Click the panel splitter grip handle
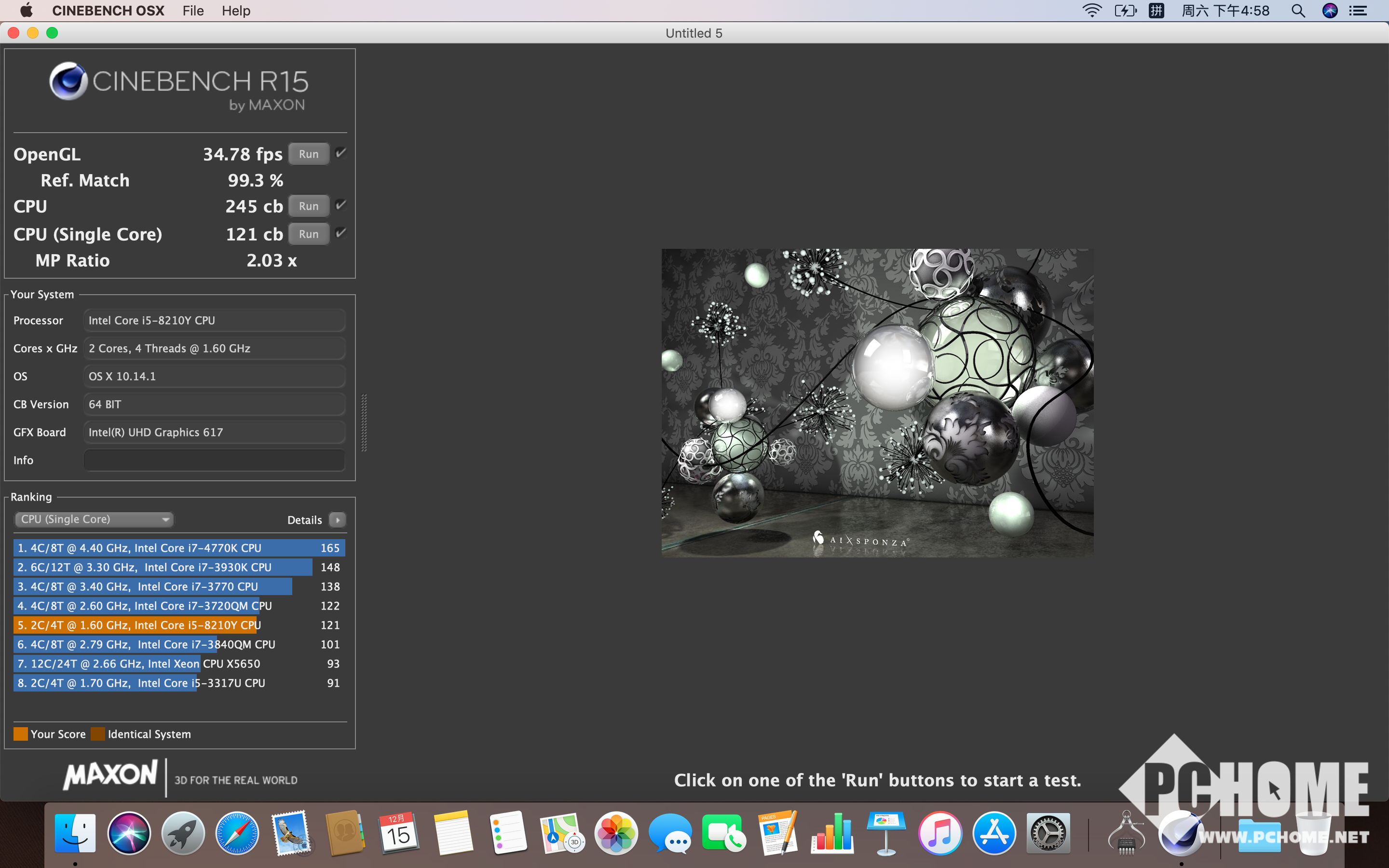 pyautogui.click(x=364, y=423)
